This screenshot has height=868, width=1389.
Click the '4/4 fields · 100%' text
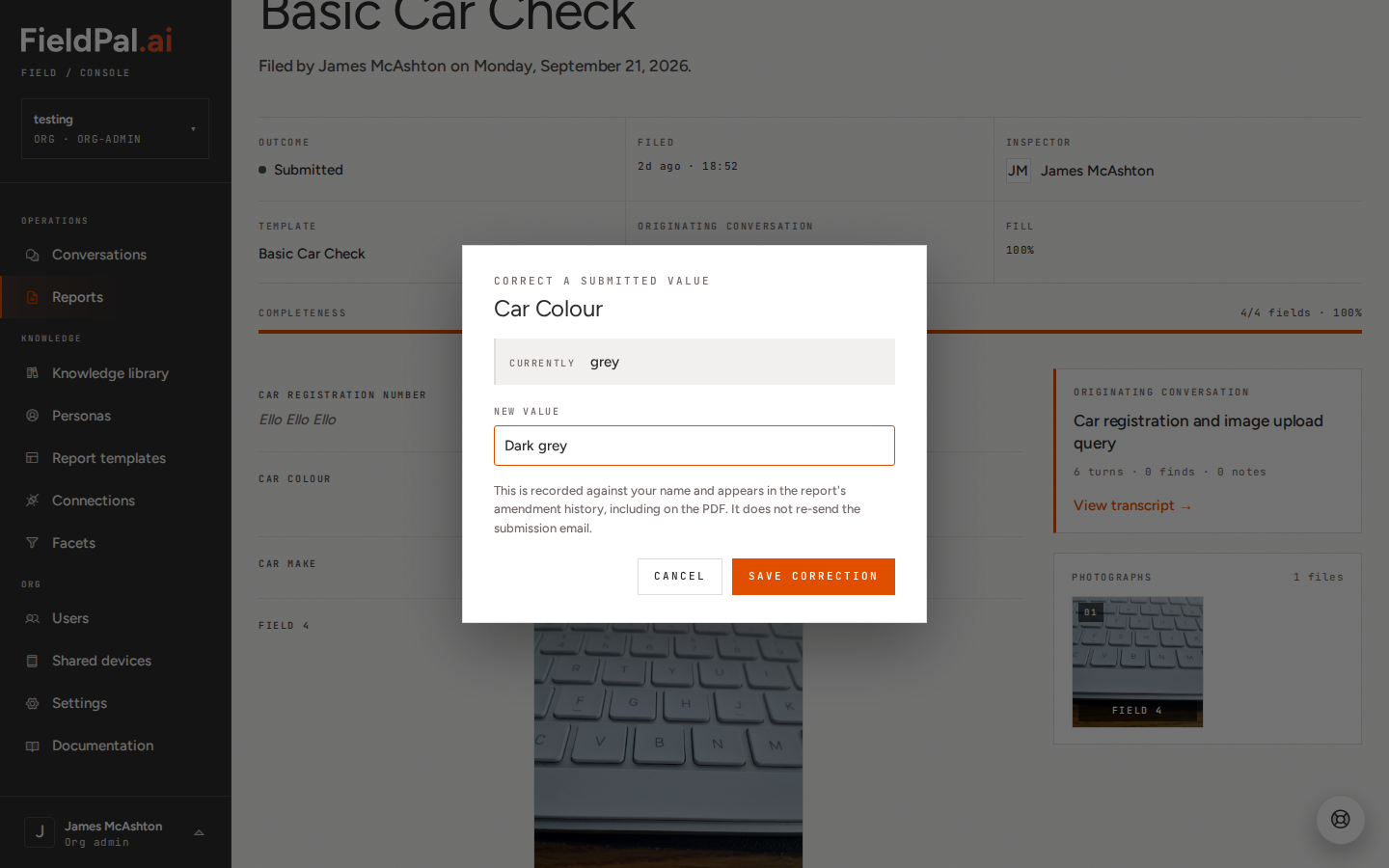click(1300, 312)
